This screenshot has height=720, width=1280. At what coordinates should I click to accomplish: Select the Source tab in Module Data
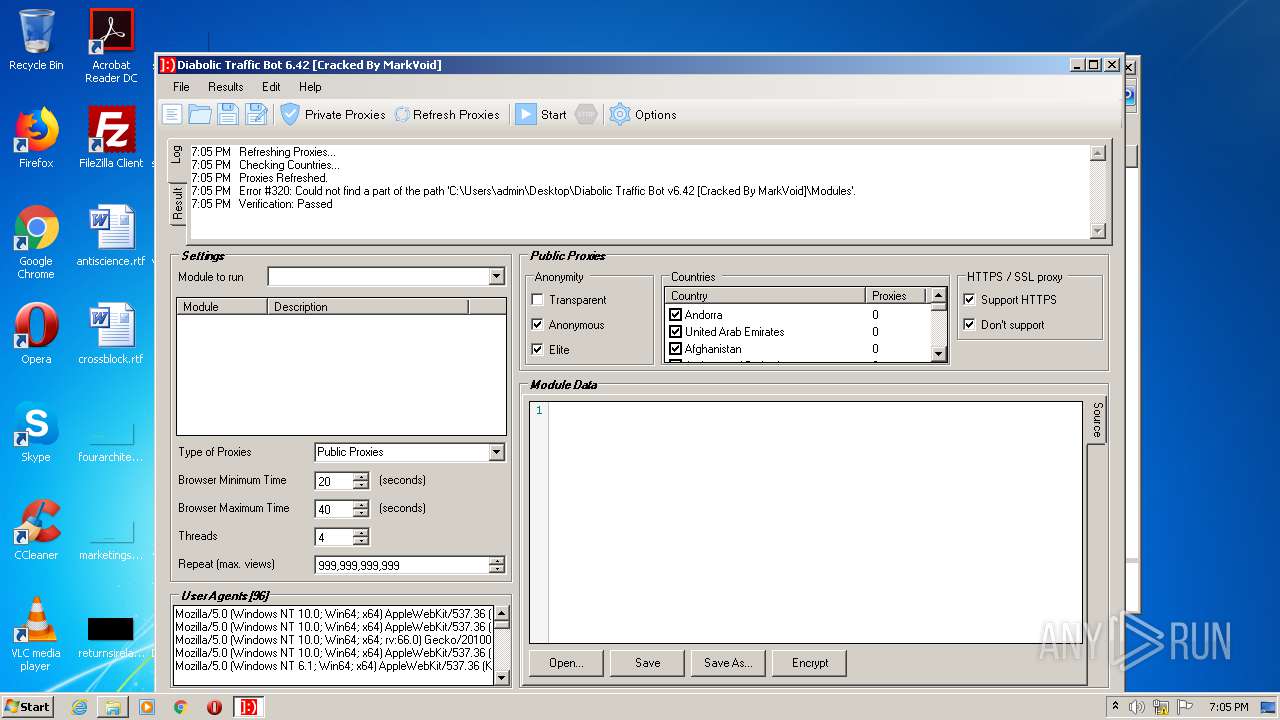point(1097,420)
